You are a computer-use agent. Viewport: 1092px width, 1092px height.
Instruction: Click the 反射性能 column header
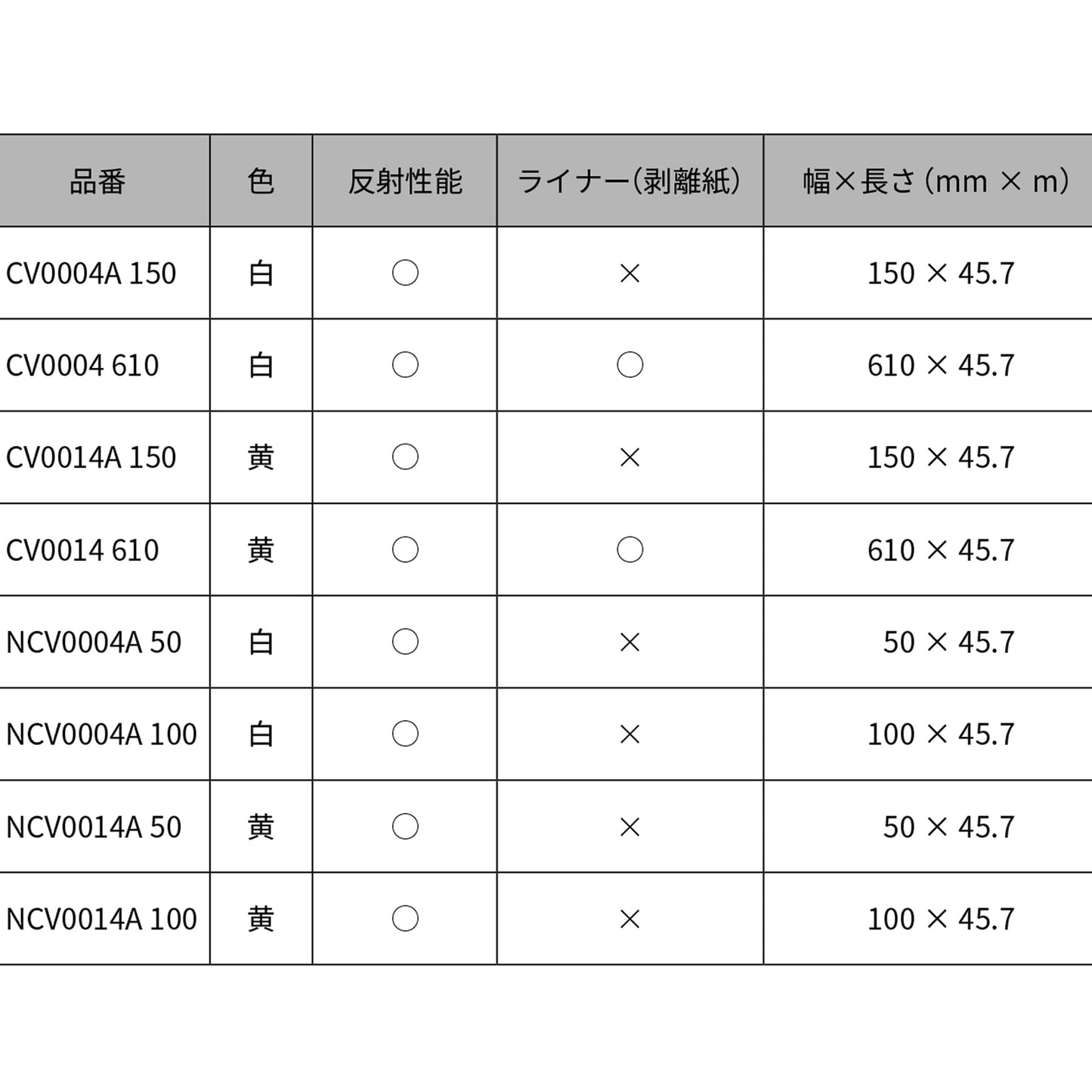pyautogui.click(x=405, y=181)
